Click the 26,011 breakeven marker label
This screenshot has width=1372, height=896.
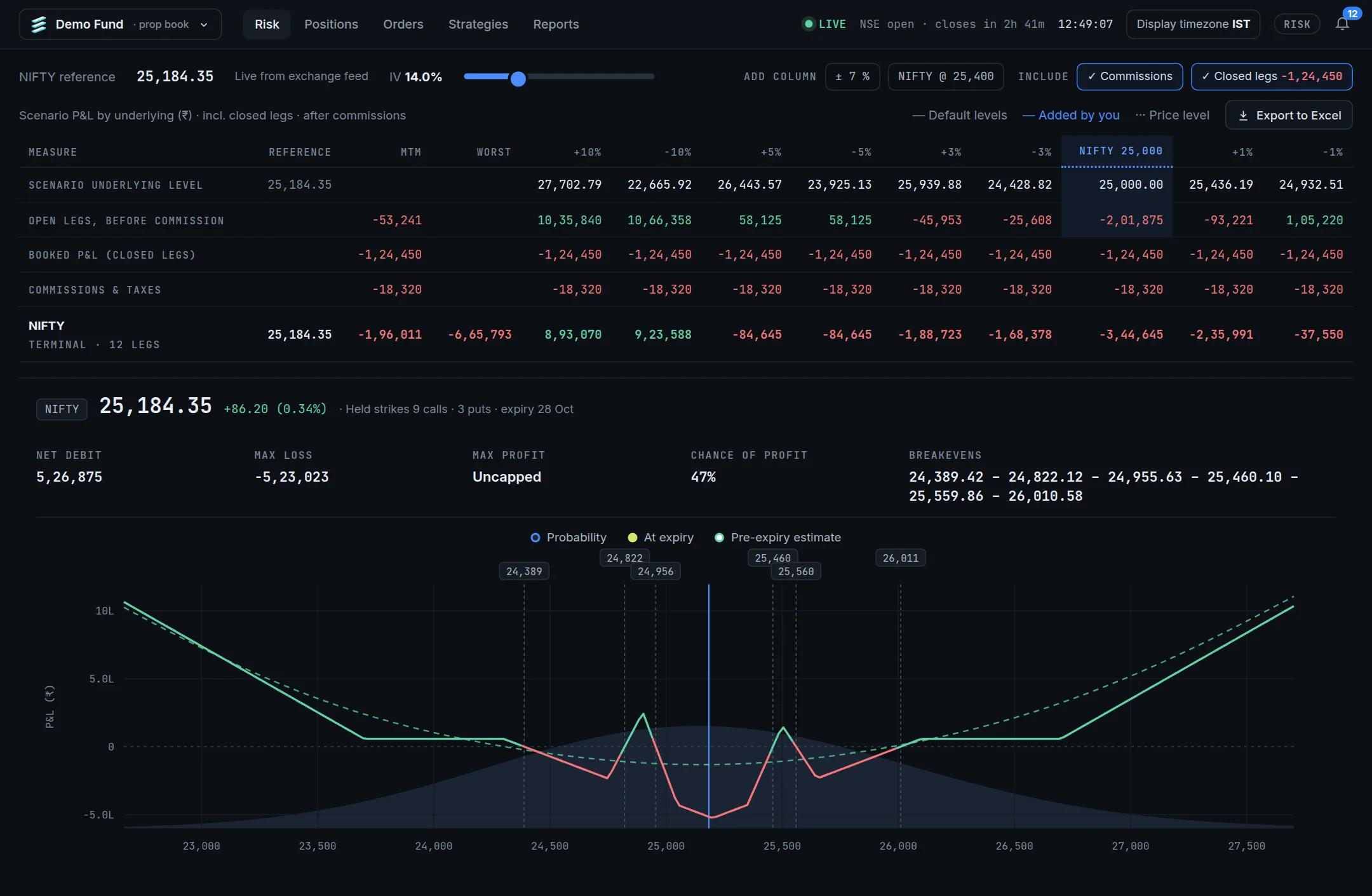[900, 558]
